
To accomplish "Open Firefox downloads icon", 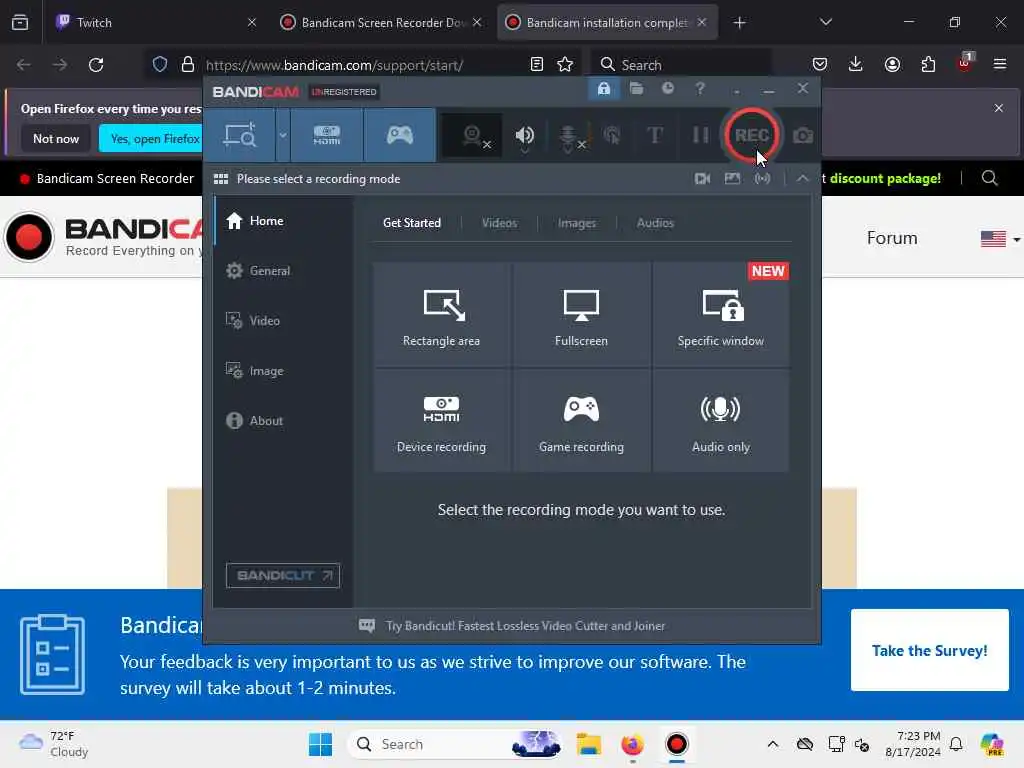I will pyautogui.click(x=856, y=64).
